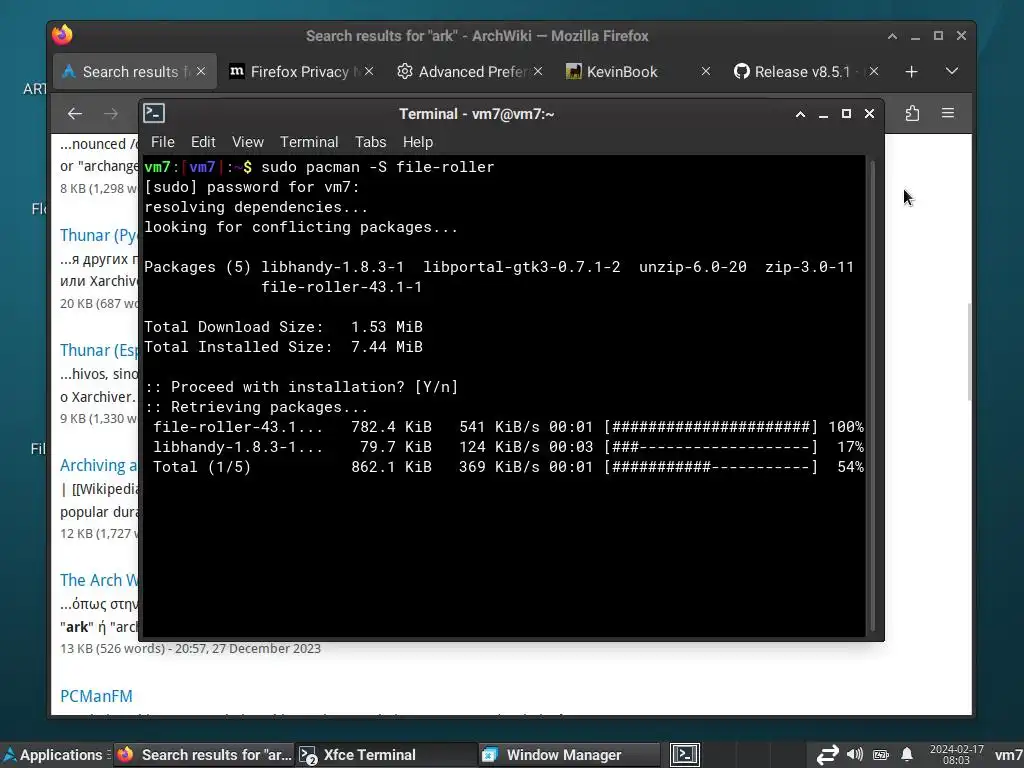1024x768 pixels.
Task: Open Window Manager taskbar button
Action: [568, 755]
